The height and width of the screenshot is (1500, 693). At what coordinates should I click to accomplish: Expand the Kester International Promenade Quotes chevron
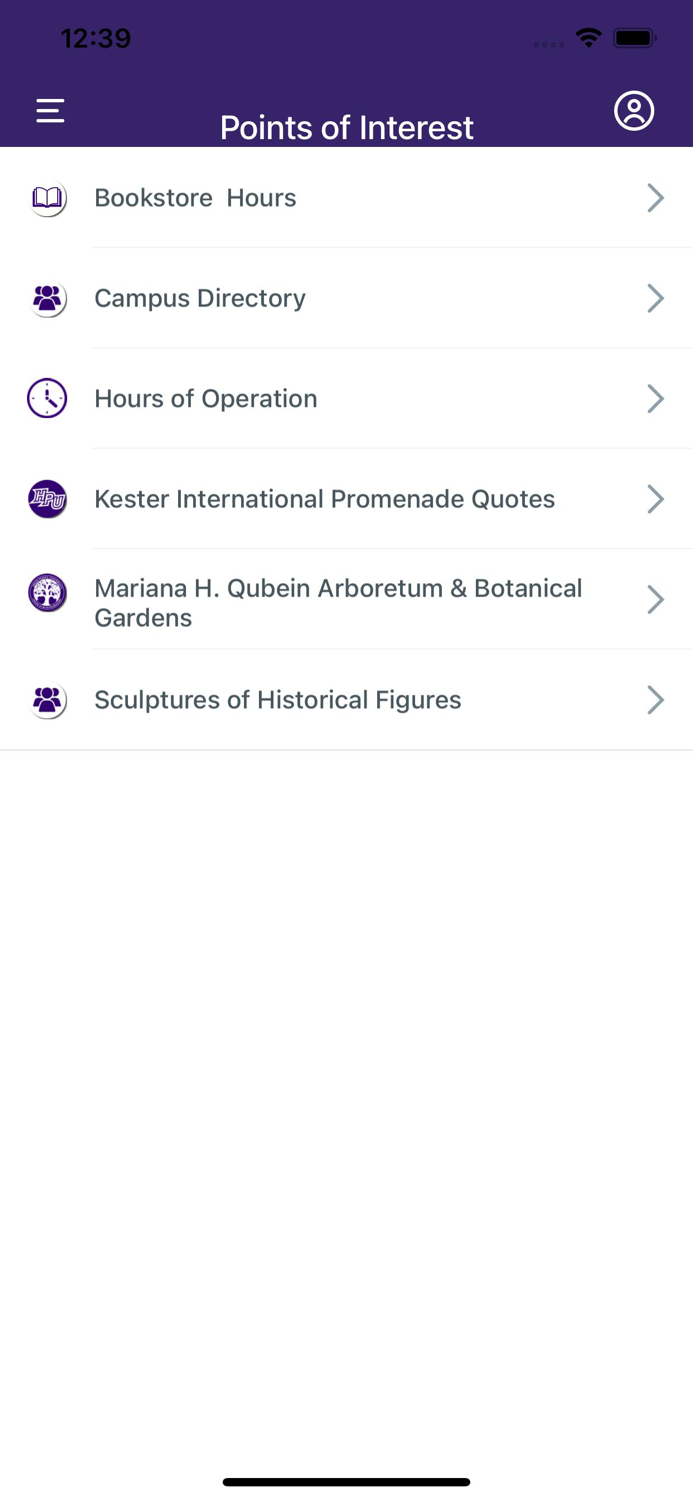[656, 498]
